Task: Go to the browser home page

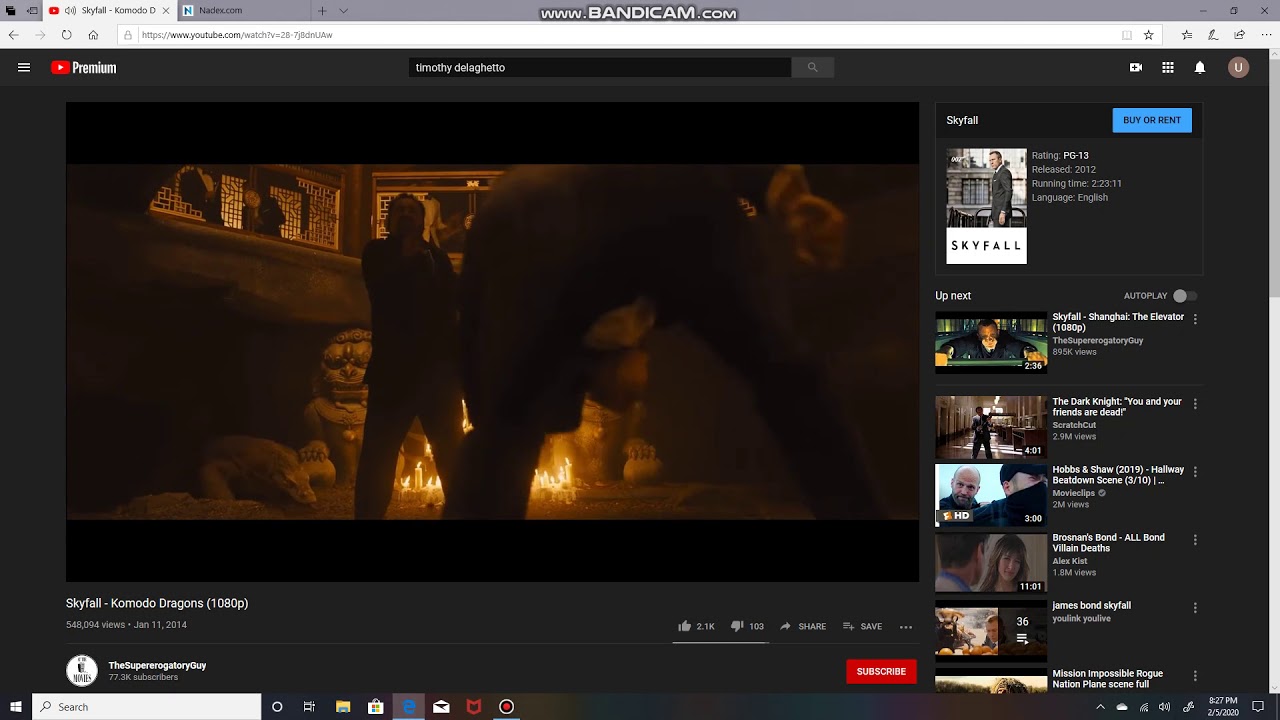Action: point(93,35)
